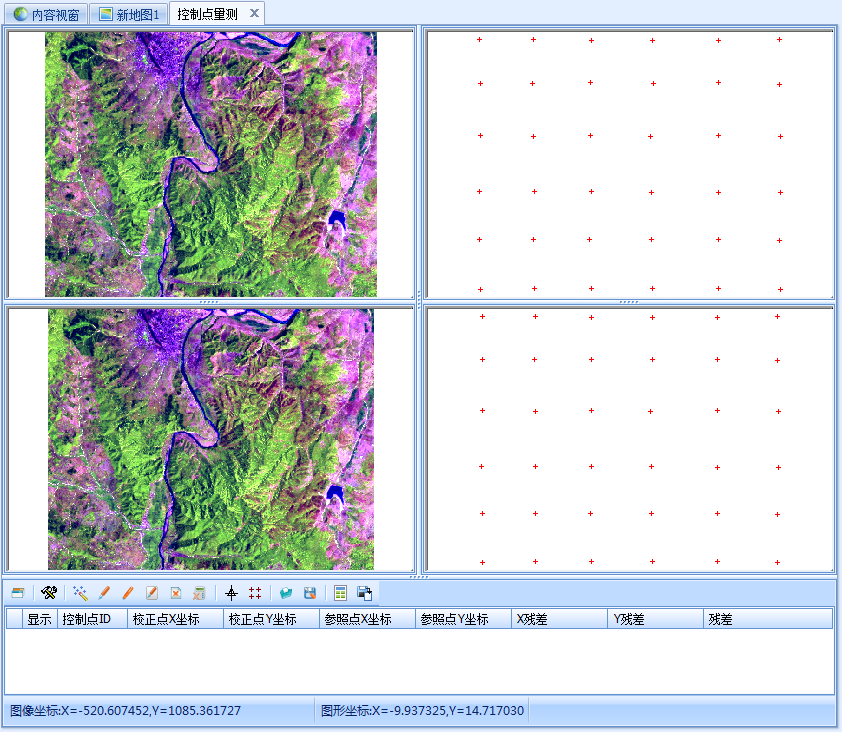The height and width of the screenshot is (732, 842).
Task: Click the window panel icon in toolbar
Action: pos(18,593)
